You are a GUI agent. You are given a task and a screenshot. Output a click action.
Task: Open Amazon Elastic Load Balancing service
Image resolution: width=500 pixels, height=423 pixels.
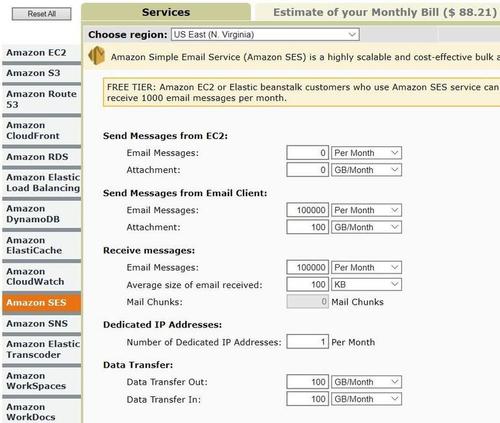coord(41,183)
